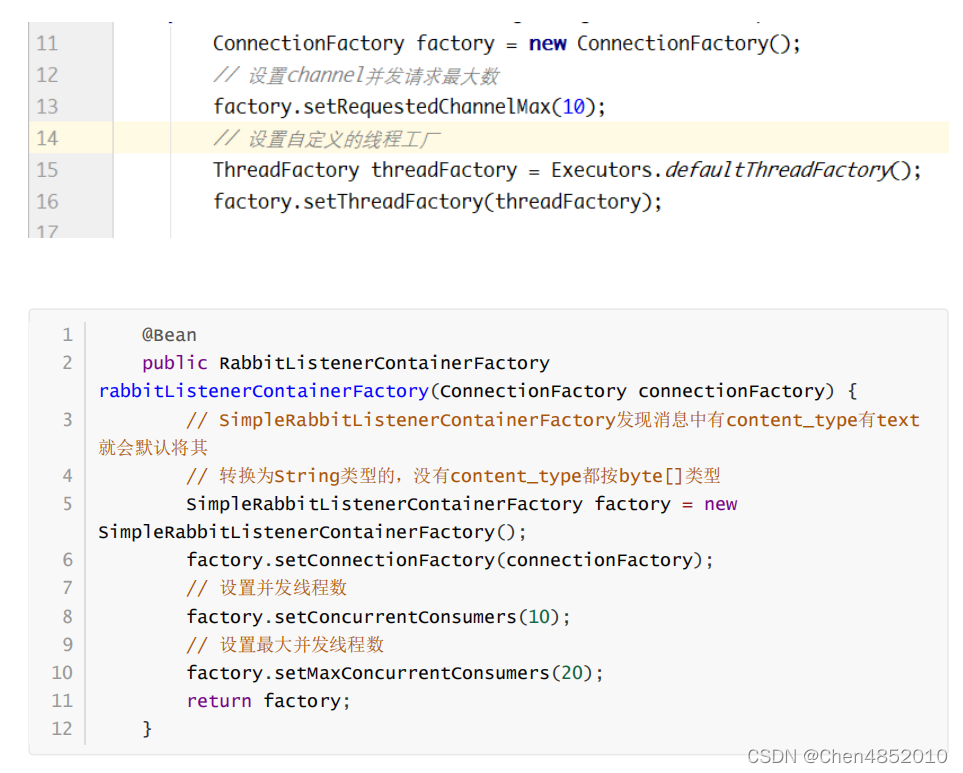Click line number 15 in the IDE gutter

pos(47,170)
